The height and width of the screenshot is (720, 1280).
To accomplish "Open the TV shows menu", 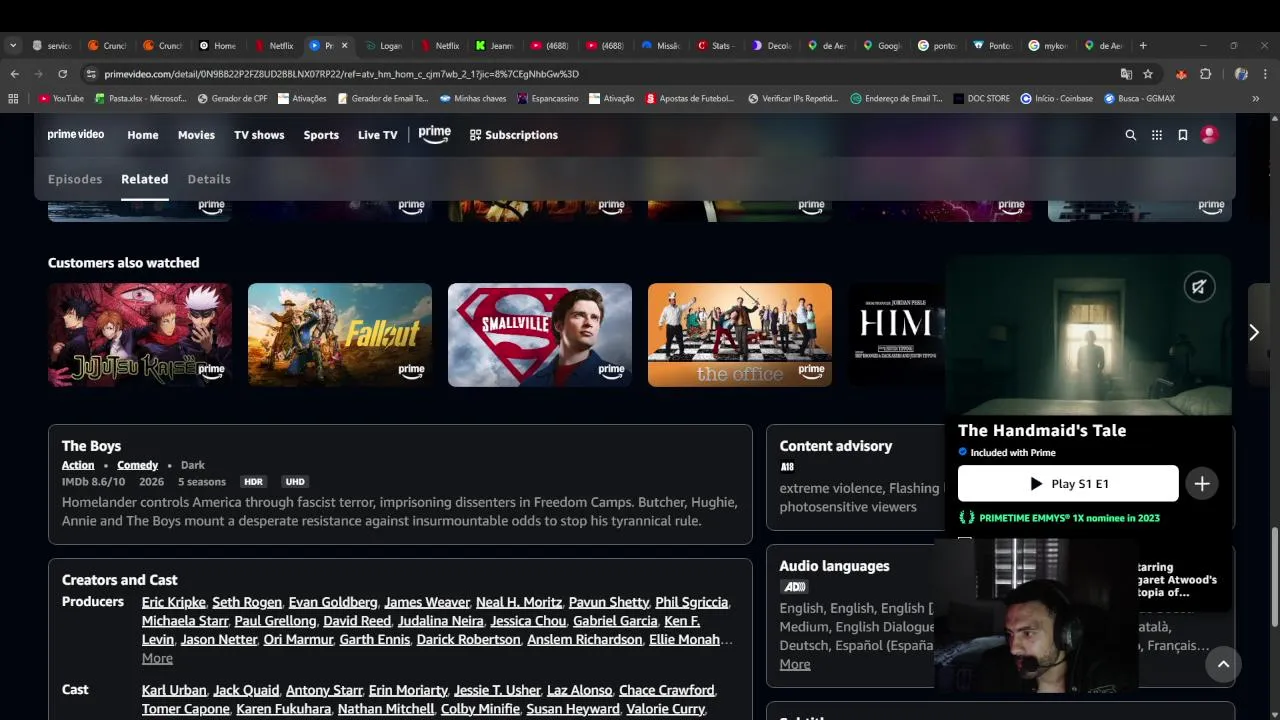I will coord(259,135).
